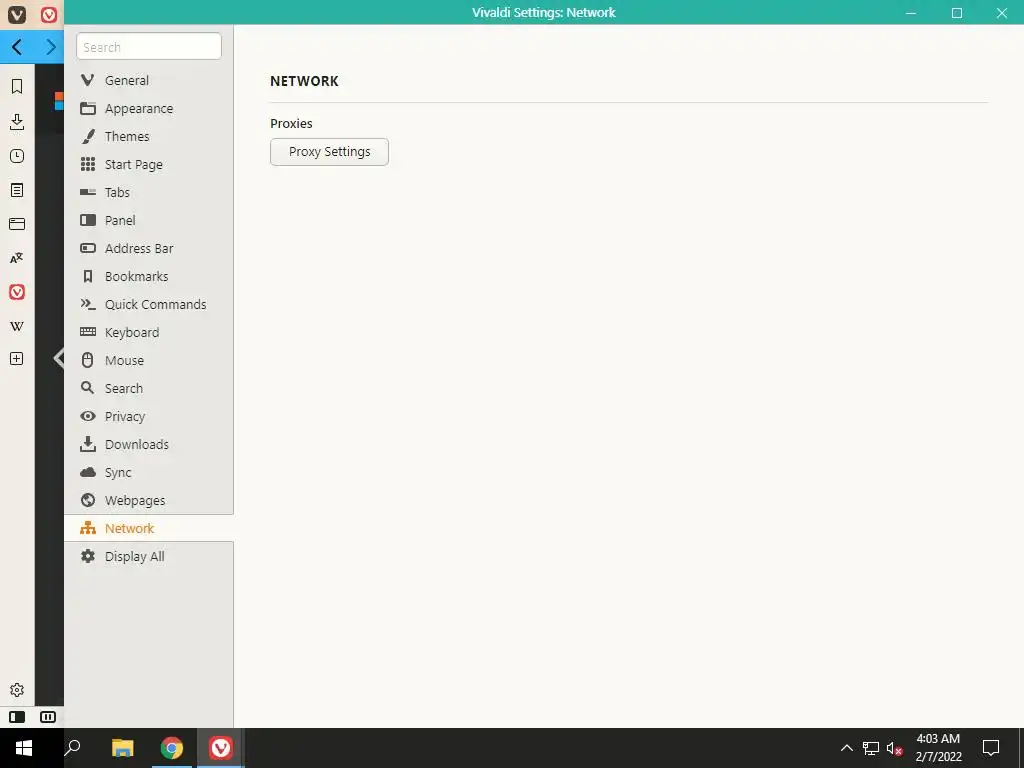Select Search settings category
The height and width of the screenshot is (768, 1024).
[149, 389]
